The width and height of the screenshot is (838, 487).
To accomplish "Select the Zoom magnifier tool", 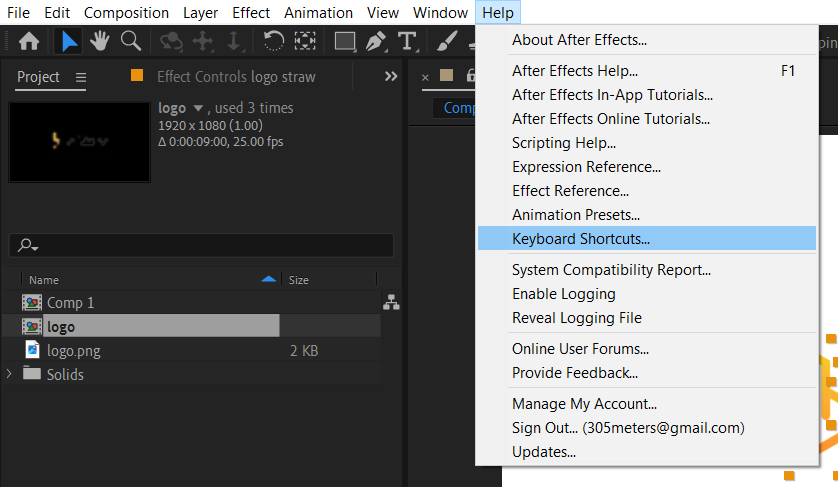I will [x=130, y=41].
